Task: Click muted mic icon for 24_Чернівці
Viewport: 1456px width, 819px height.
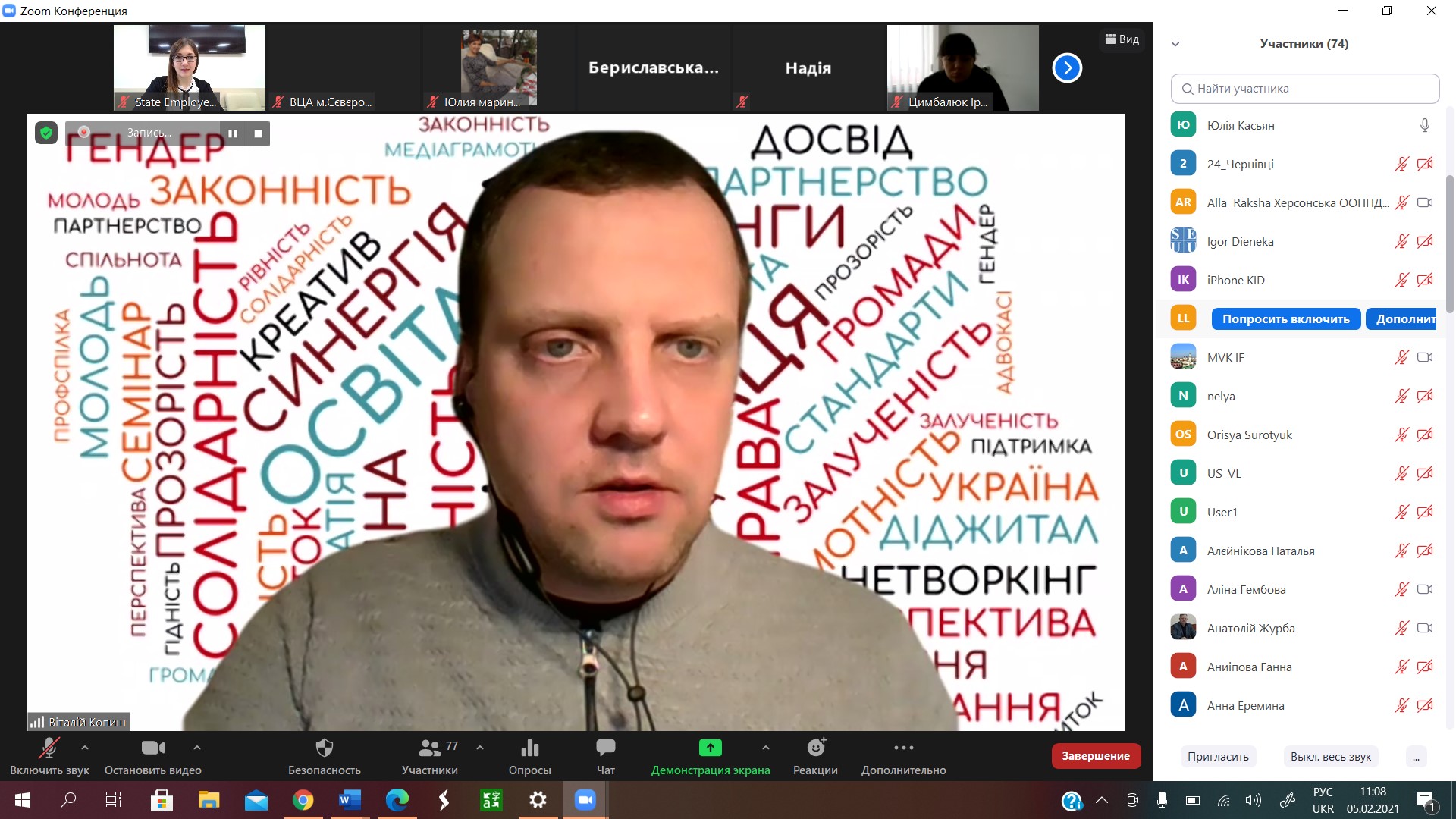Action: point(1401,165)
